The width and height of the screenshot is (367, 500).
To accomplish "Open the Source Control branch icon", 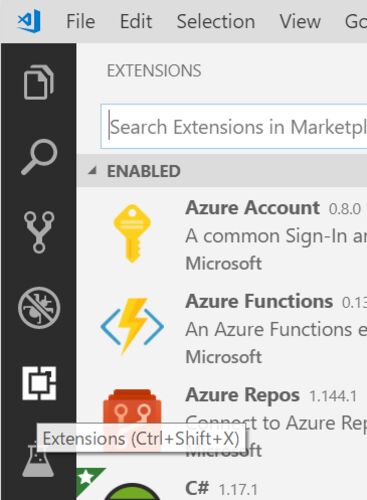I will (39, 232).
